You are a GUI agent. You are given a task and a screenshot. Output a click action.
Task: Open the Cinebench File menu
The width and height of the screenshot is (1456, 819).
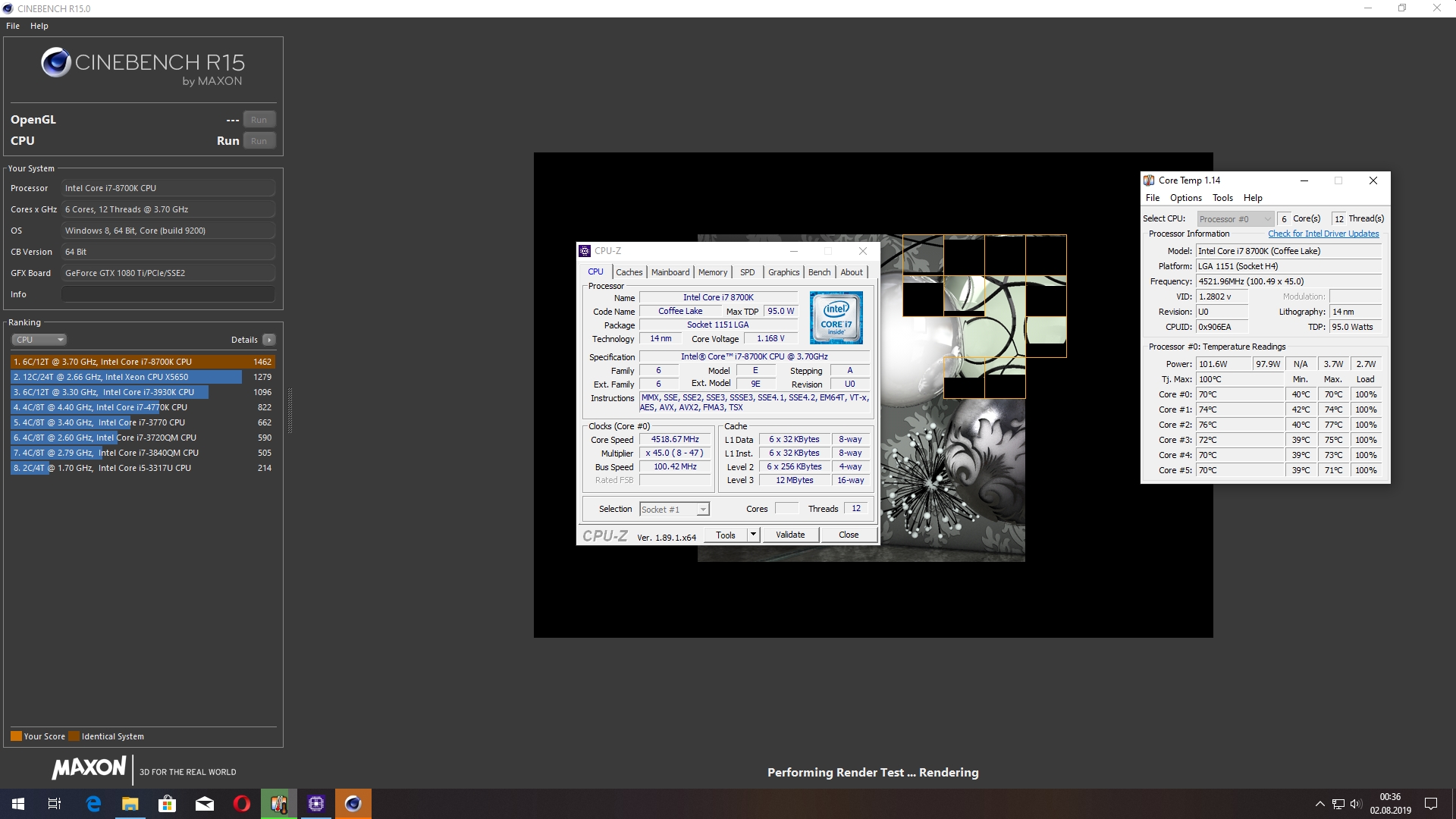coord(13,26)
